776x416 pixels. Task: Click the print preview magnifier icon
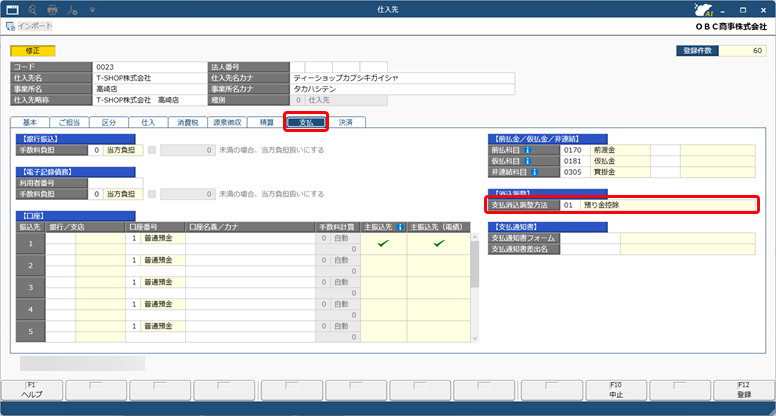(33, 9)
